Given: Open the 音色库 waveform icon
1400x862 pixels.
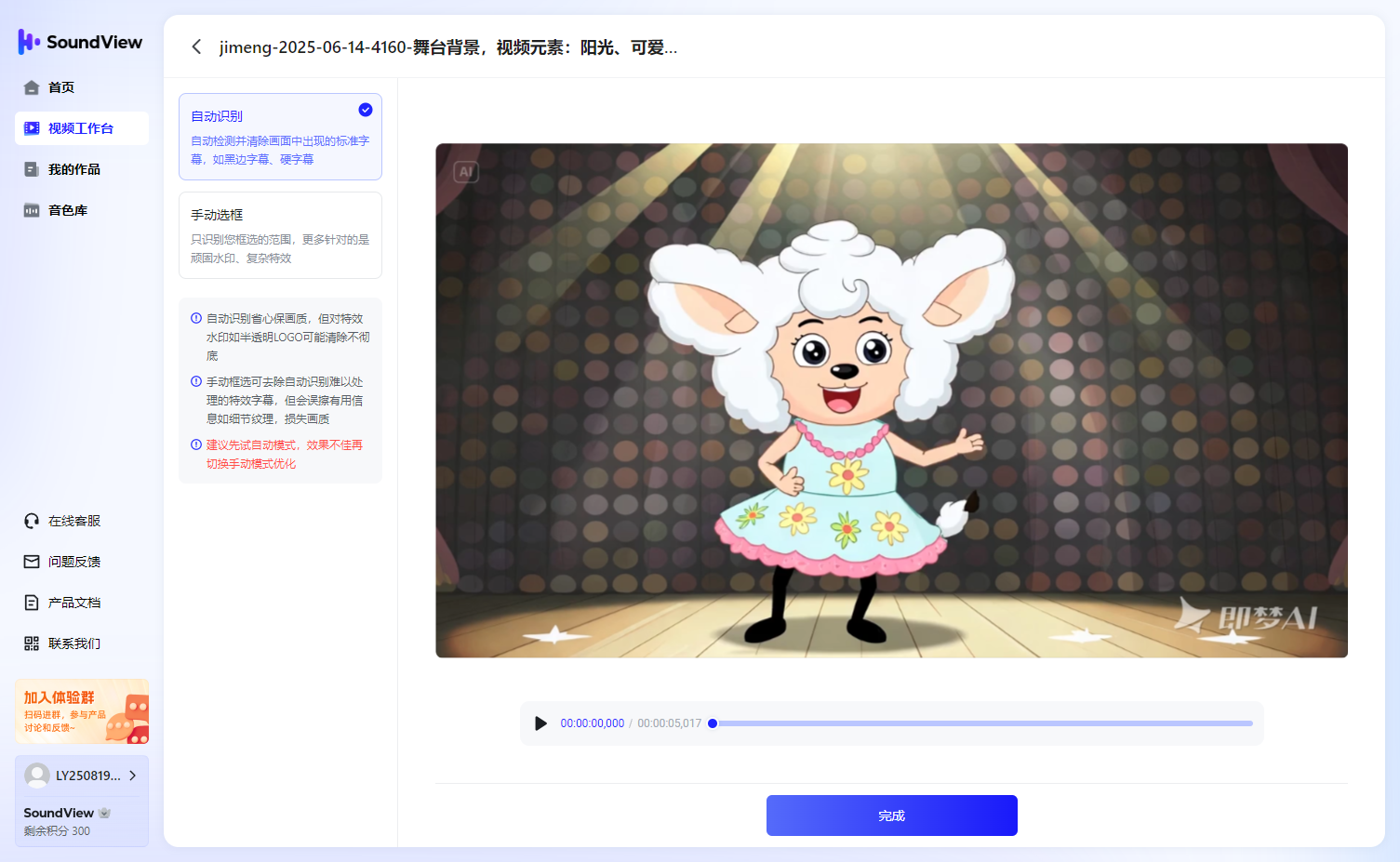Looking at the screenshot, I should [x=32, y=210].
